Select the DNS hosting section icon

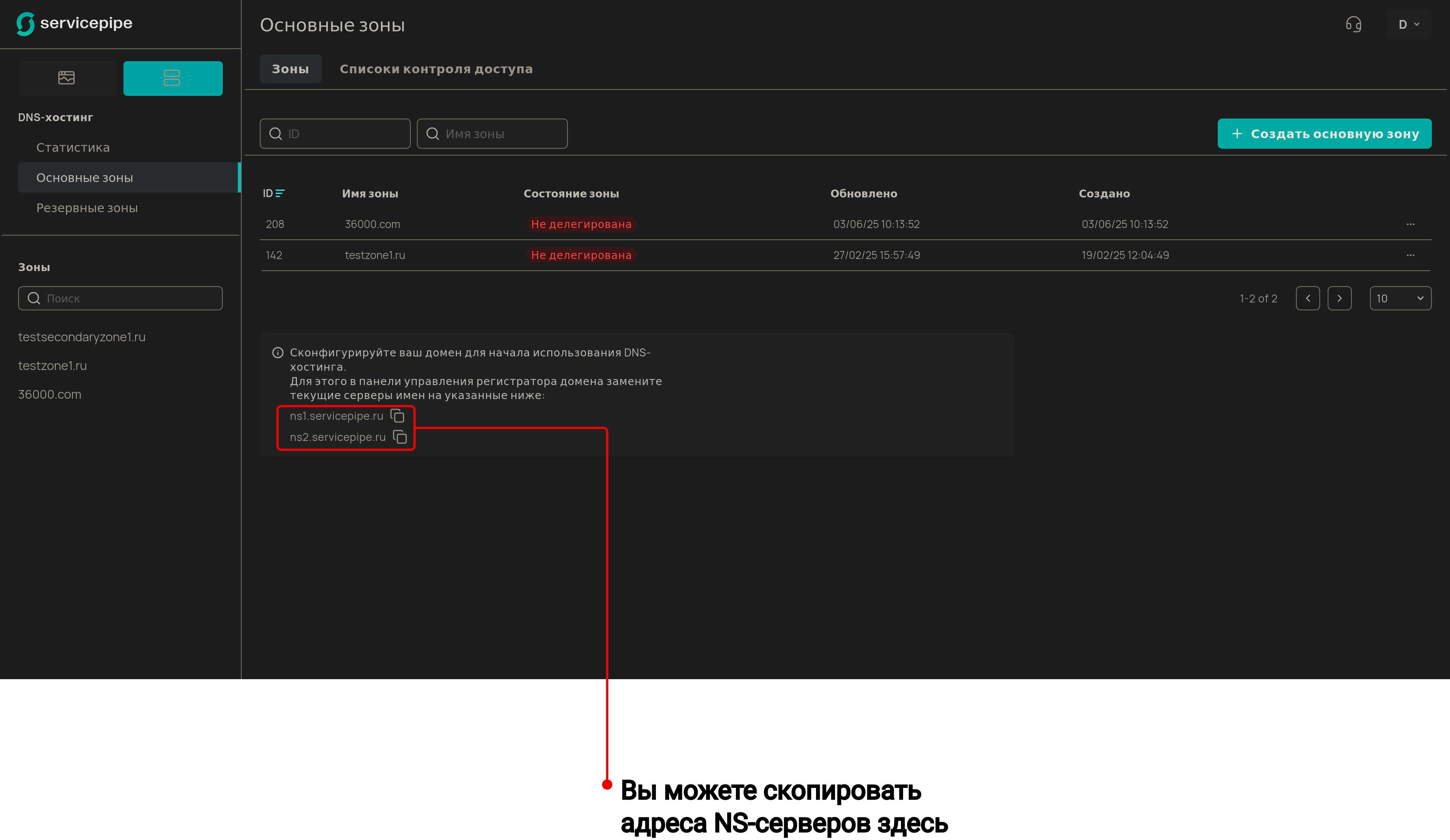pyautogui.click(x=173, y=78)
